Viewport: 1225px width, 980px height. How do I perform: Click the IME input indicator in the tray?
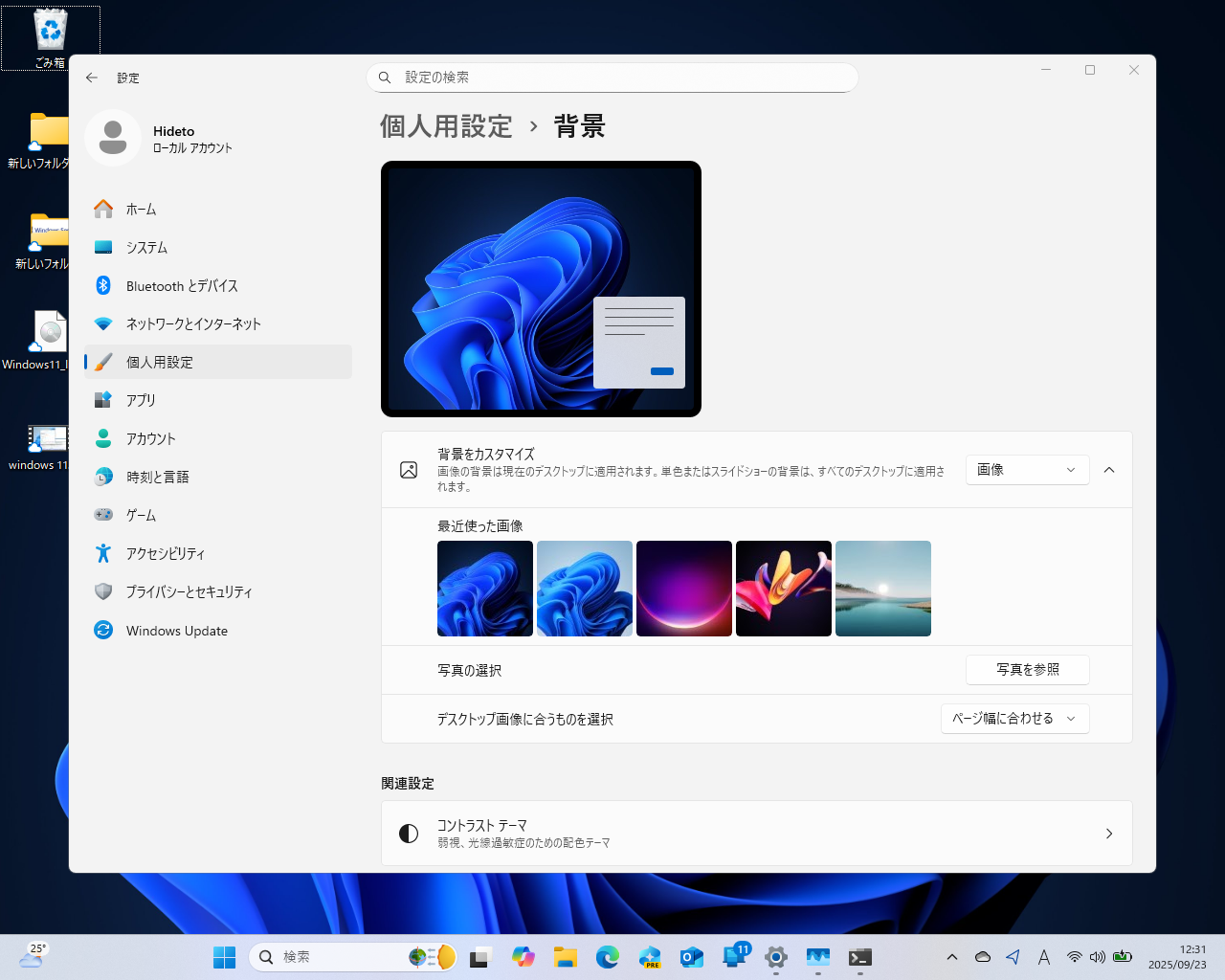click(1044, 956)
